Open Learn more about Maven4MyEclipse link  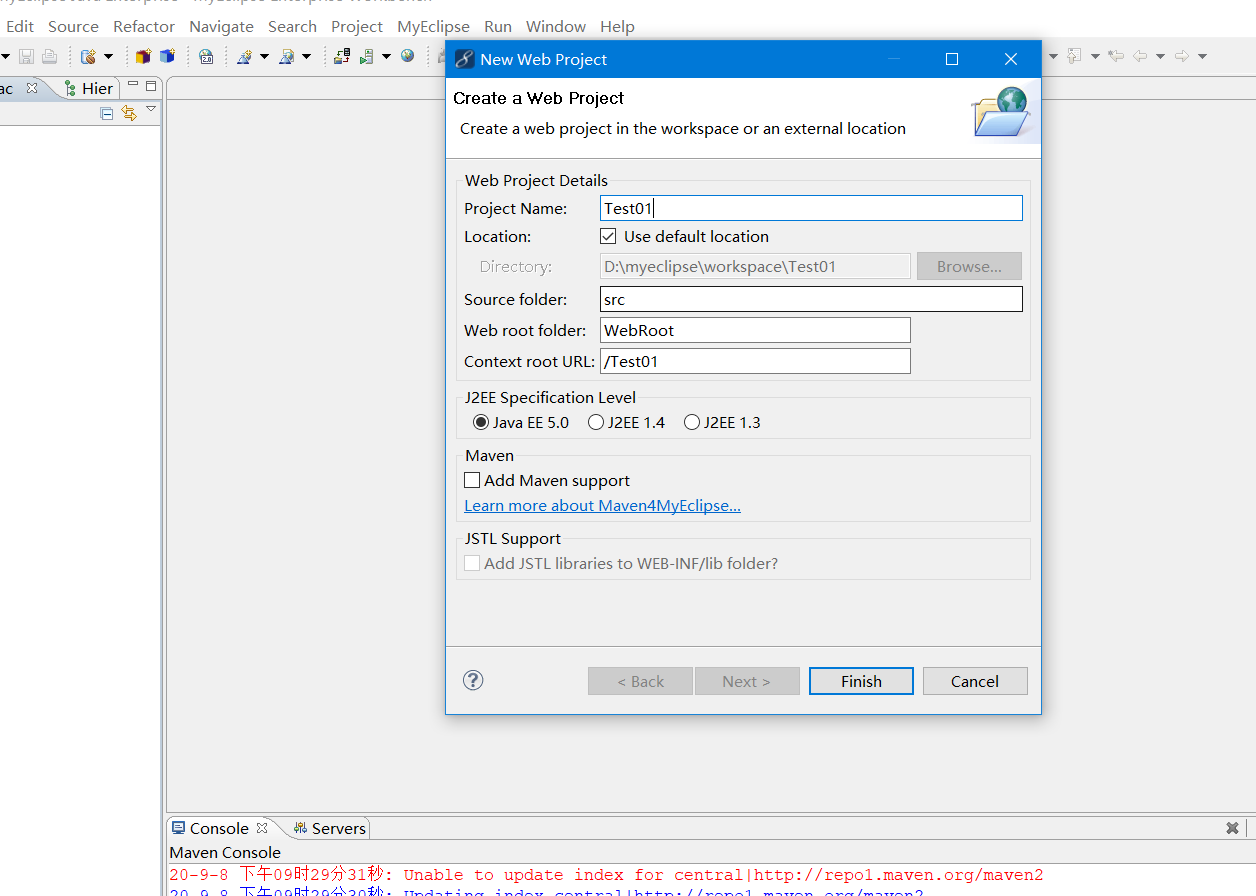602,506
